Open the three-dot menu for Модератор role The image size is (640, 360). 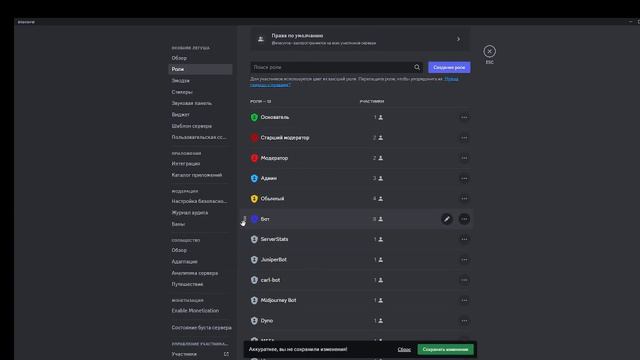point(464,158)
